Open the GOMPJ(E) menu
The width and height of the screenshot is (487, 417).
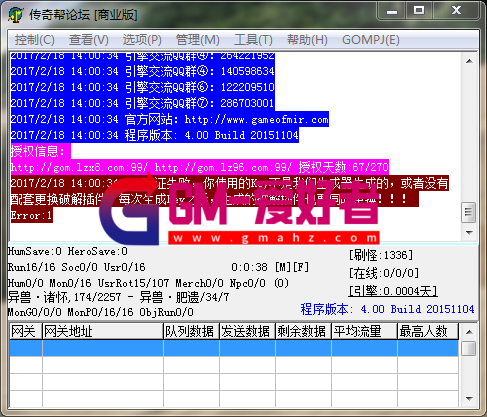[371, 40]
